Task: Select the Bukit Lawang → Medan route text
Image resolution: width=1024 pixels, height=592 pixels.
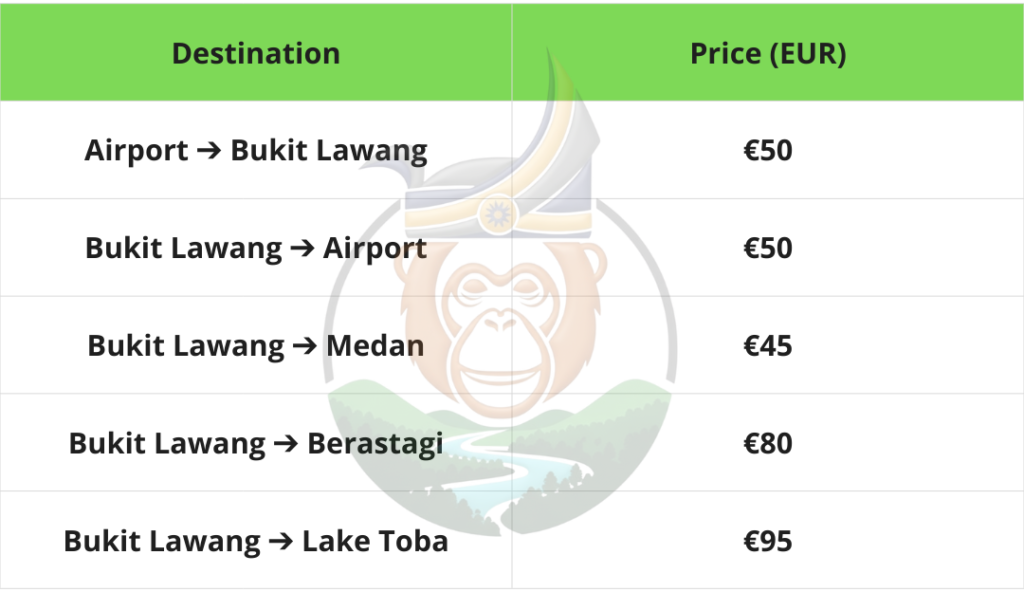Action: coord(256,346)
